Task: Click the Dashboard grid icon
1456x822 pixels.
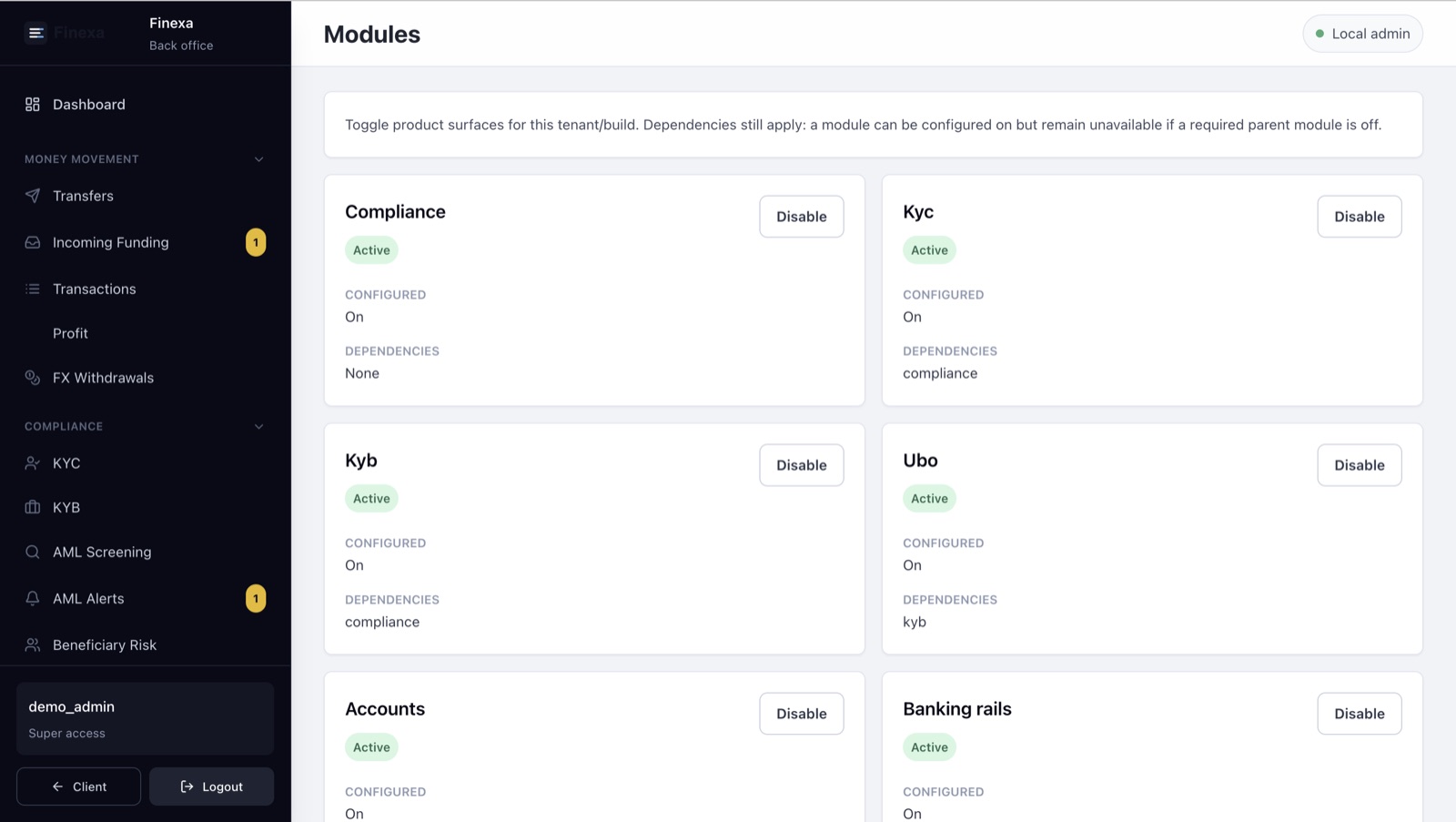Action: pyautogui.click(x=33, y=105)
